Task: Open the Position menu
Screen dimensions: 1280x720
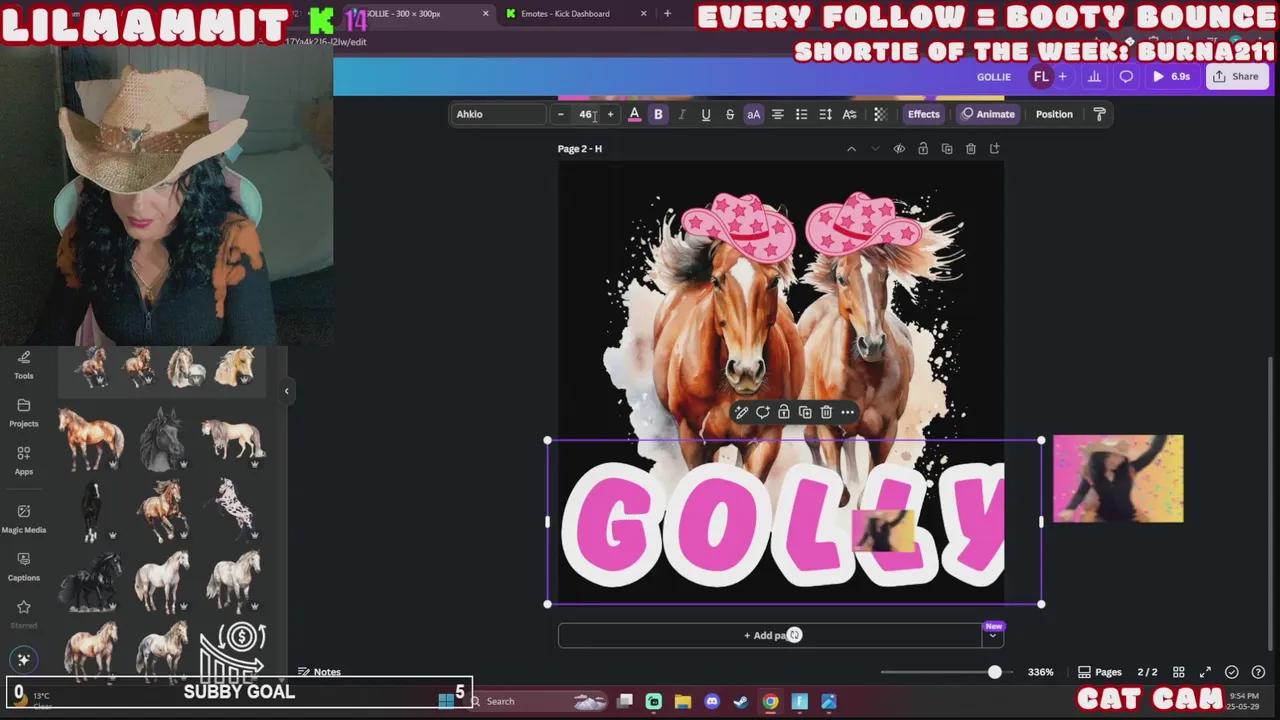Action: (x=1054, y=114)
